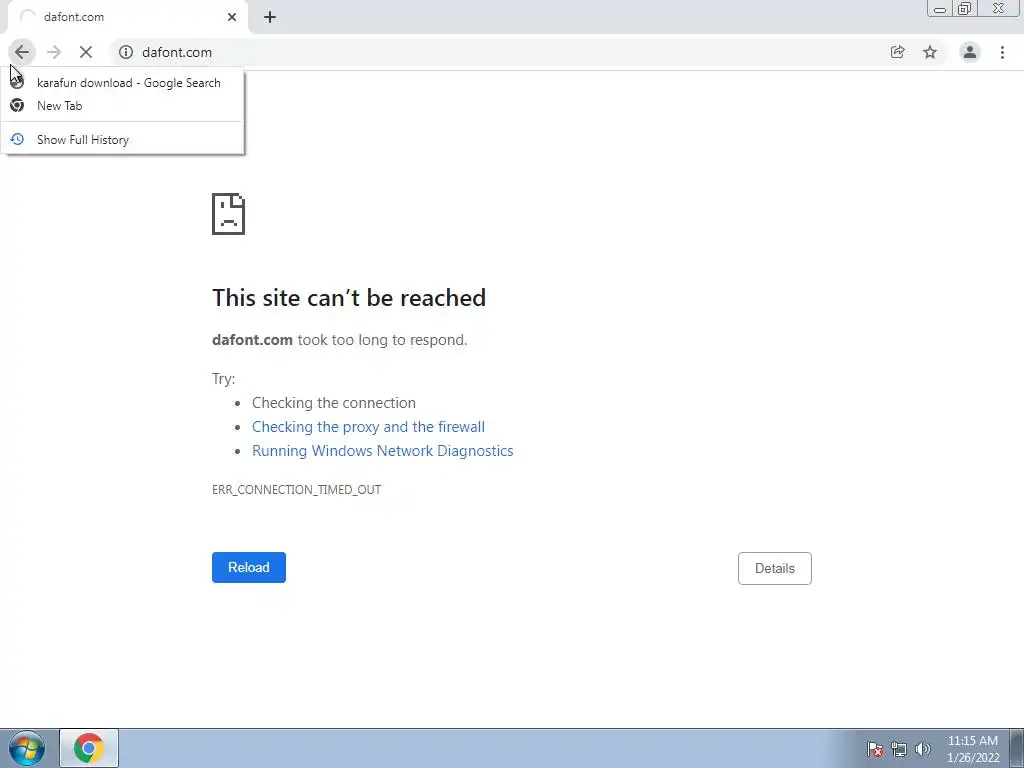Image resolution: width=1024 pixels, height=768 pixels.
Task: Click the ERR_CONNECTION_TIMED_OUT text
Action: point(296,490)
